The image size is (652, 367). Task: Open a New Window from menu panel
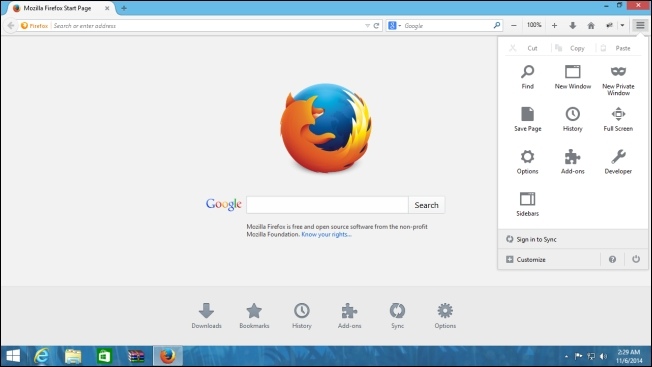(573, 77)
